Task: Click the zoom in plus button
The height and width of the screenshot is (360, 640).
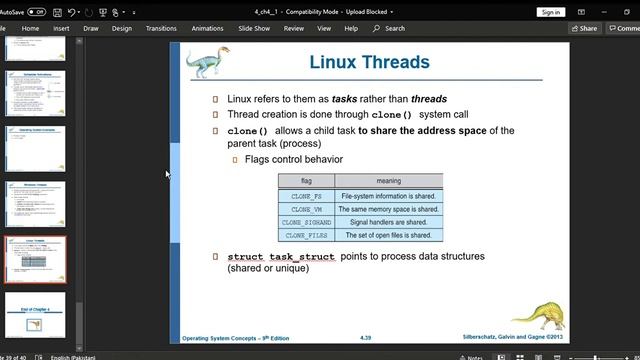Action: pyautogui.click(x=627, y=358)
